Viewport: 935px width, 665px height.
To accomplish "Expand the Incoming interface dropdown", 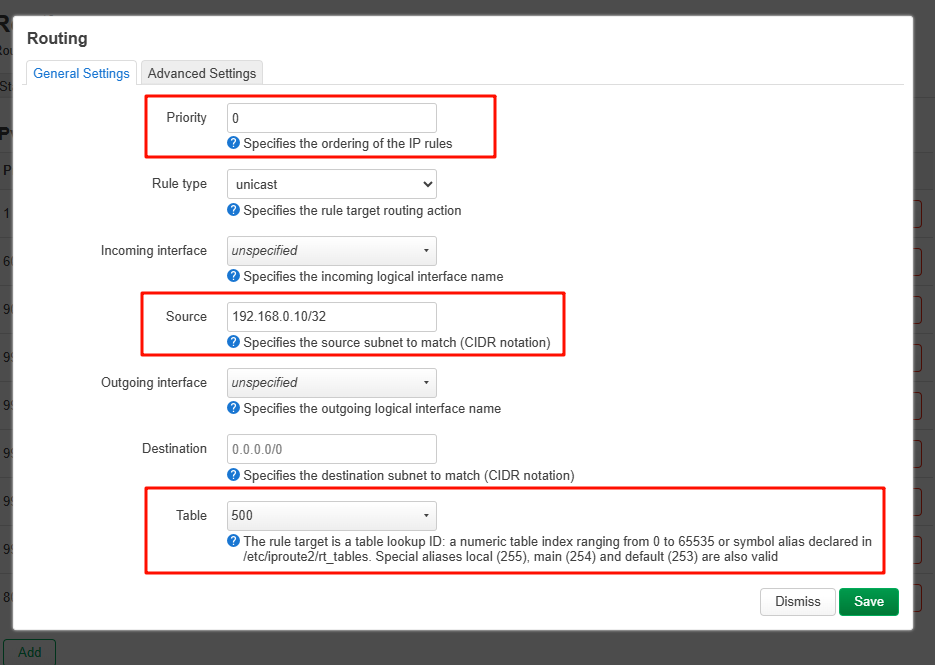I will [331, 250].
